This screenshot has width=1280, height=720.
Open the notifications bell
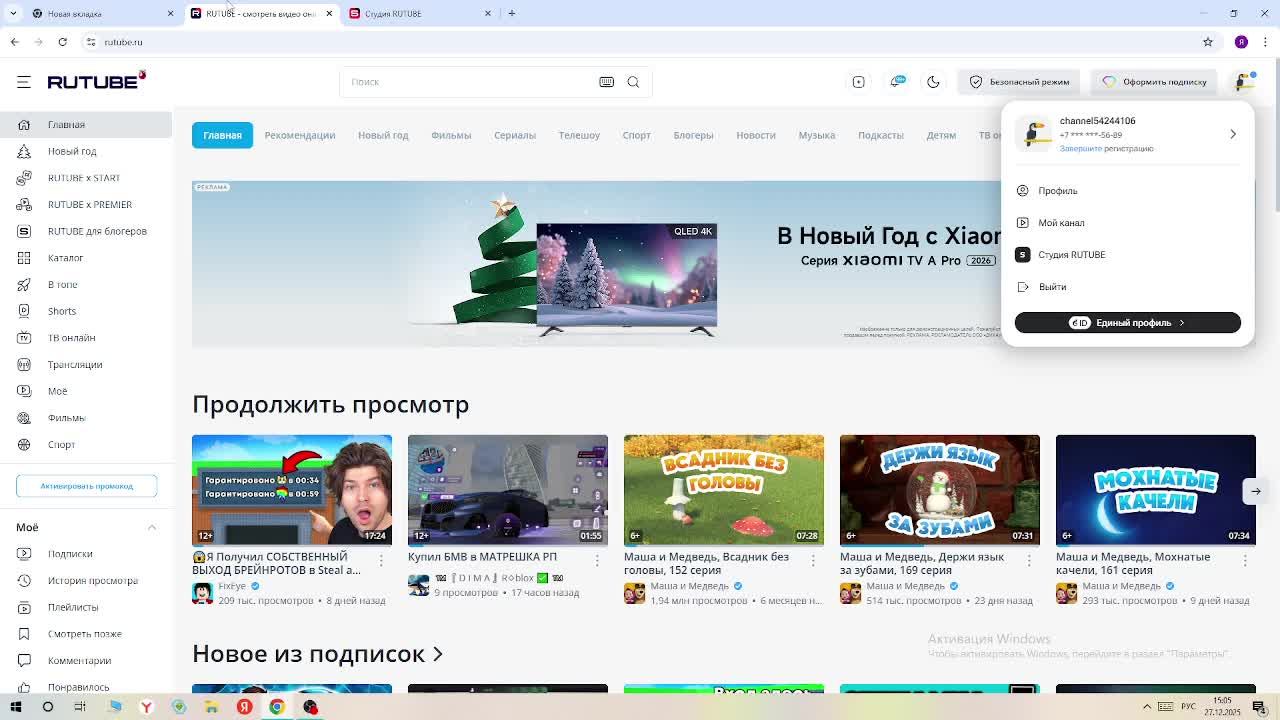[x=897, y=82]
